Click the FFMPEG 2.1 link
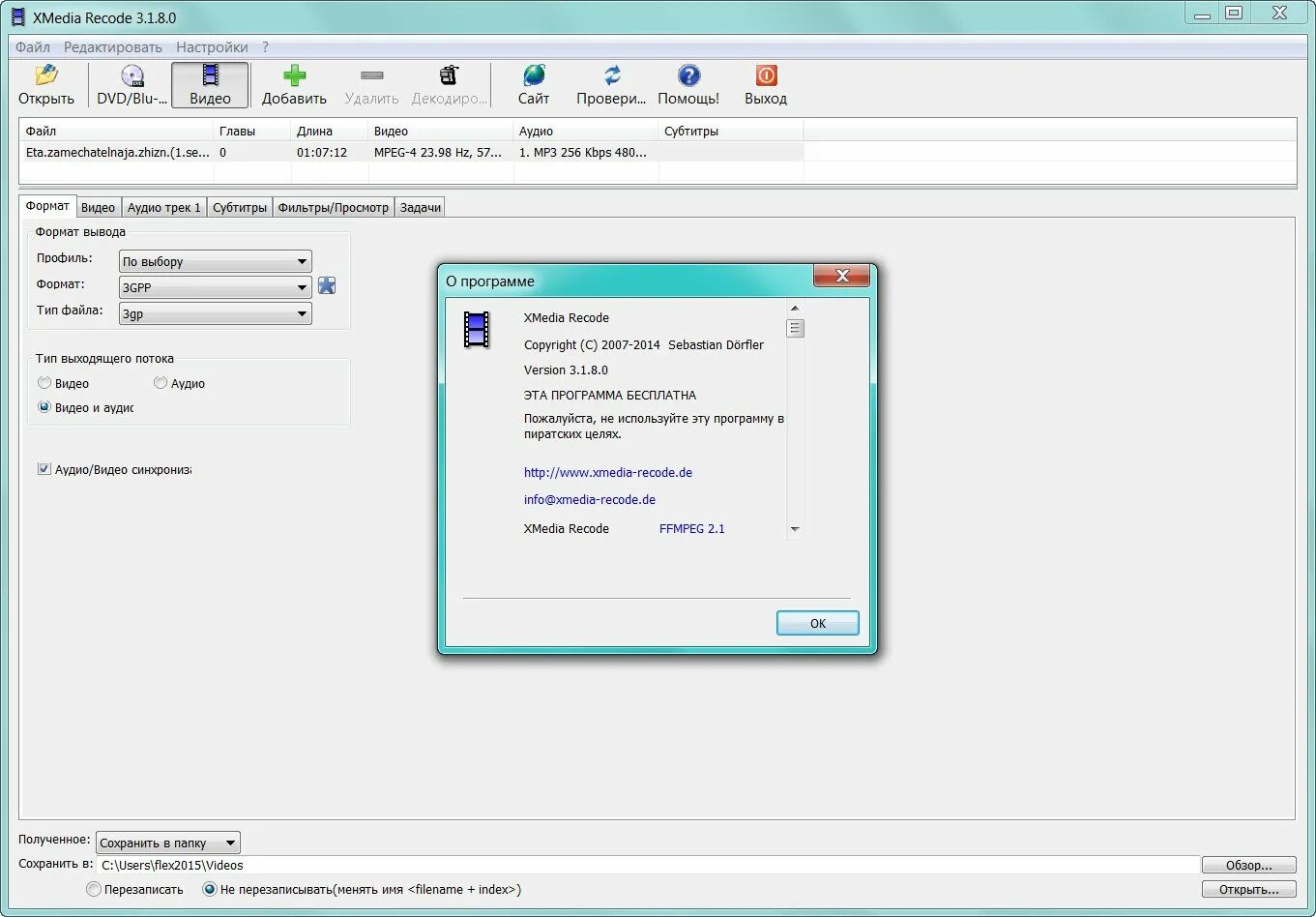 (x=692, y=528)
